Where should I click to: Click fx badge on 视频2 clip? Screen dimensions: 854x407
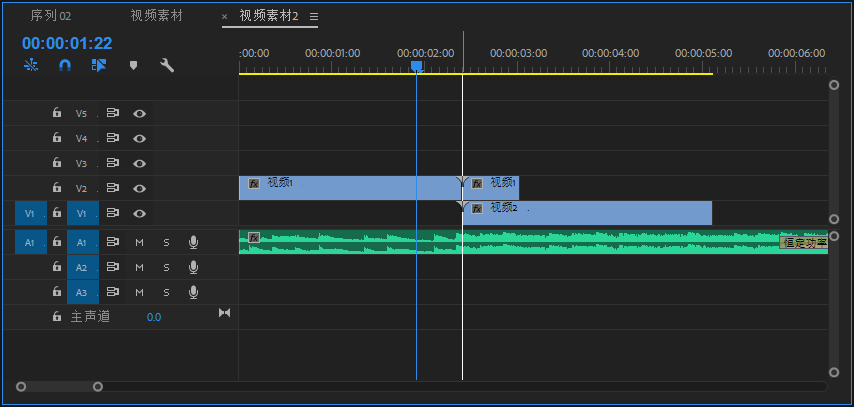coord(477,209)
